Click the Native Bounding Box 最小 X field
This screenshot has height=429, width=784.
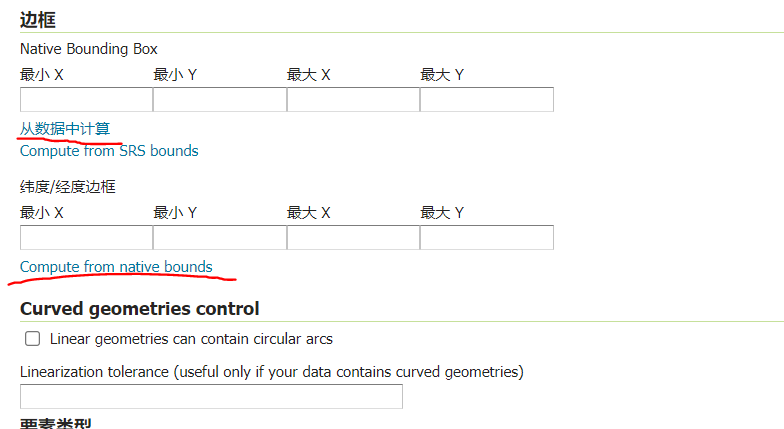pos(86,100)
